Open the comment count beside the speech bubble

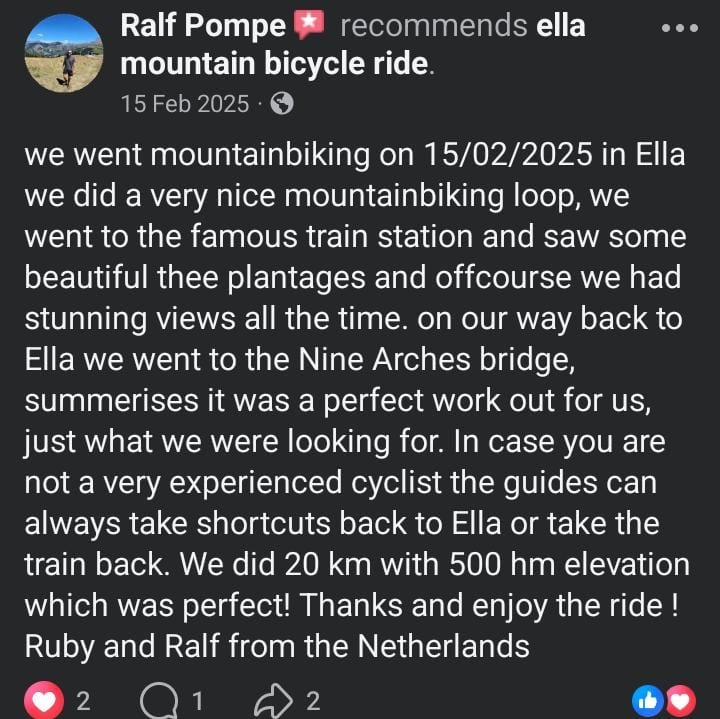[x=197, y=700]
